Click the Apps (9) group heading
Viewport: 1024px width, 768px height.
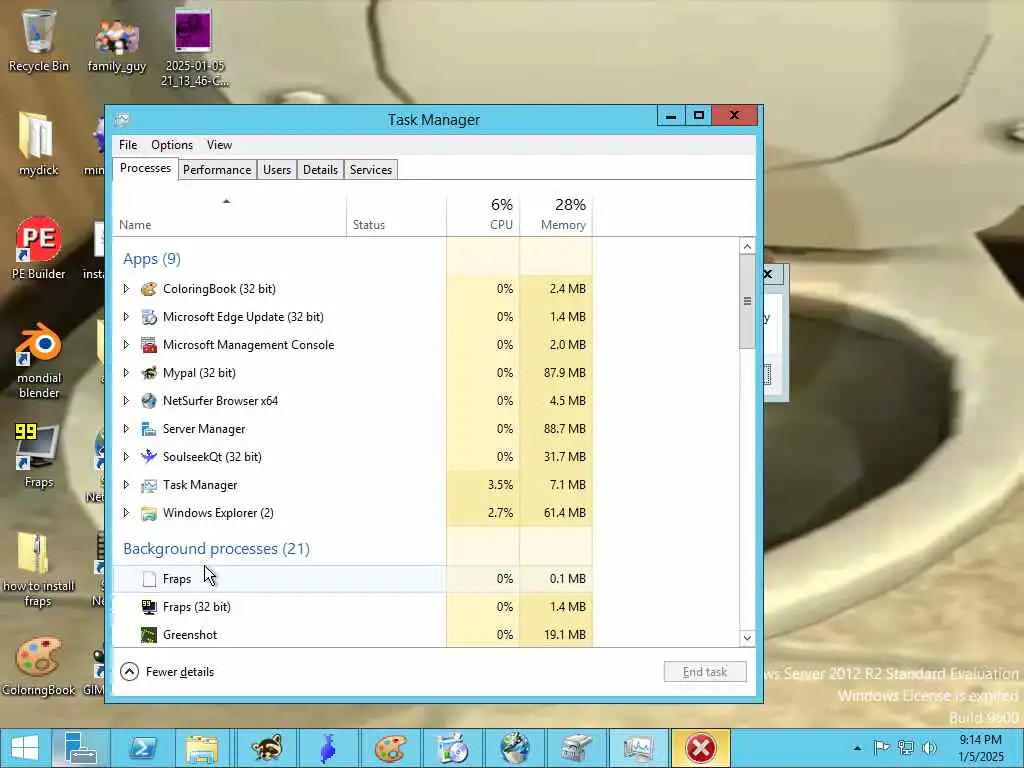152,259
